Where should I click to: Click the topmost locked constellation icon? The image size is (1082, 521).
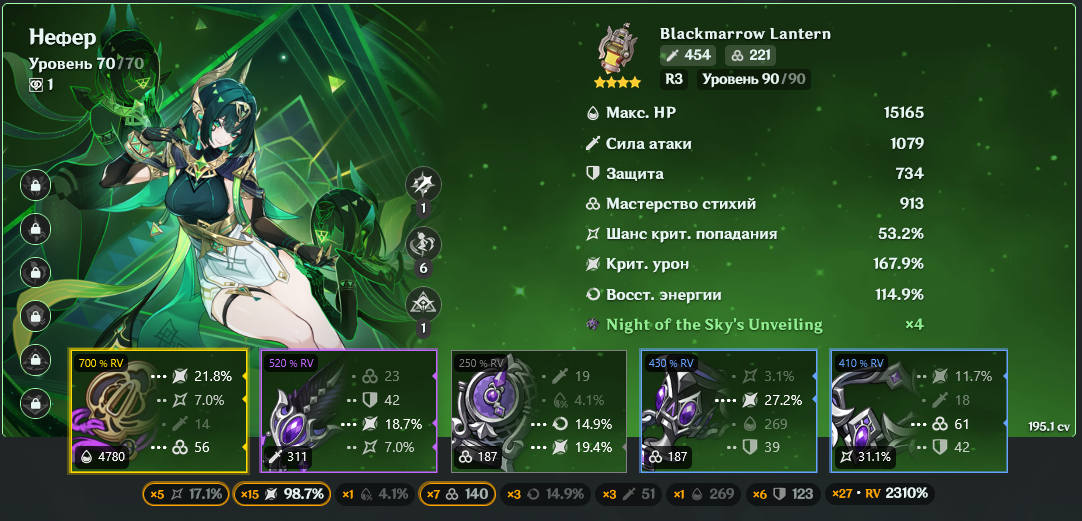[35, 185]
